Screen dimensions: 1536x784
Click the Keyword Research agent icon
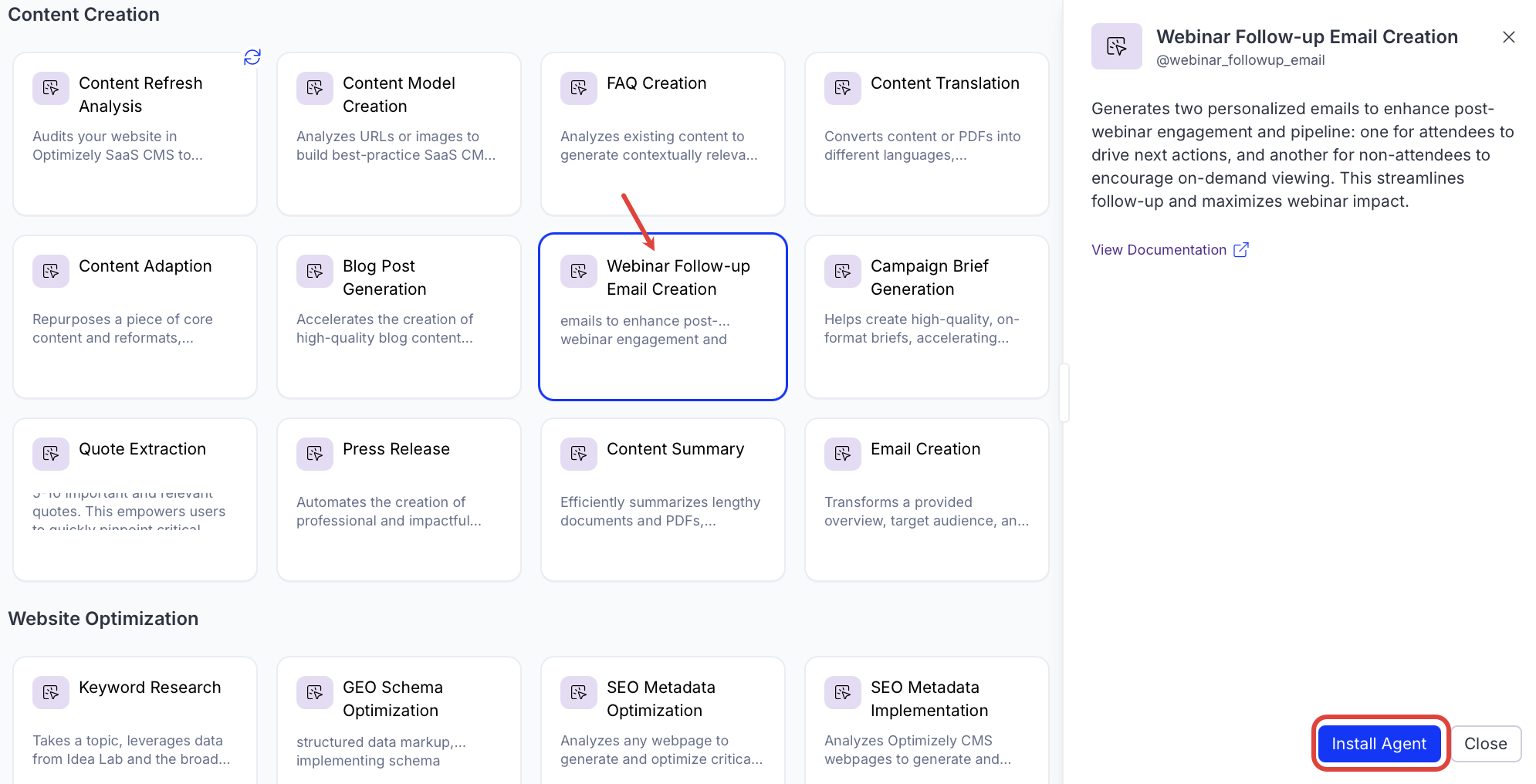click(51, 692)
